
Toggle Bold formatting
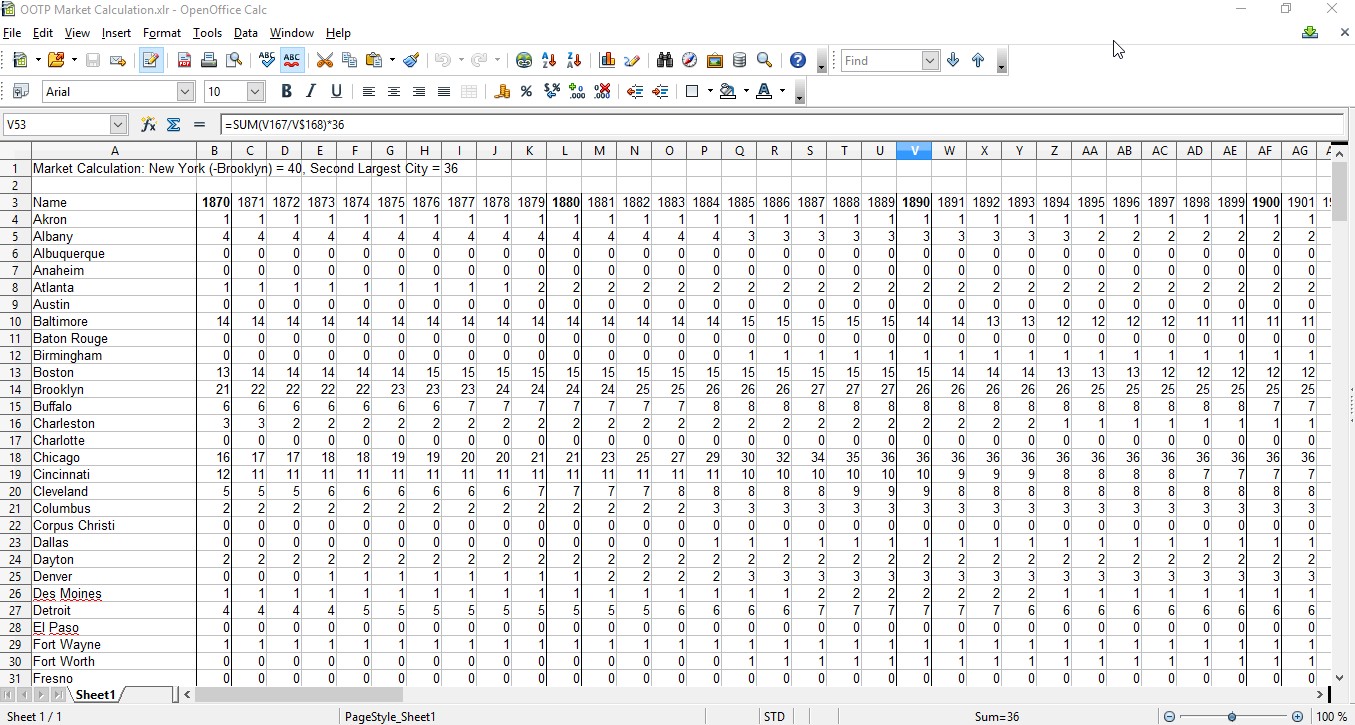[286, 92]
